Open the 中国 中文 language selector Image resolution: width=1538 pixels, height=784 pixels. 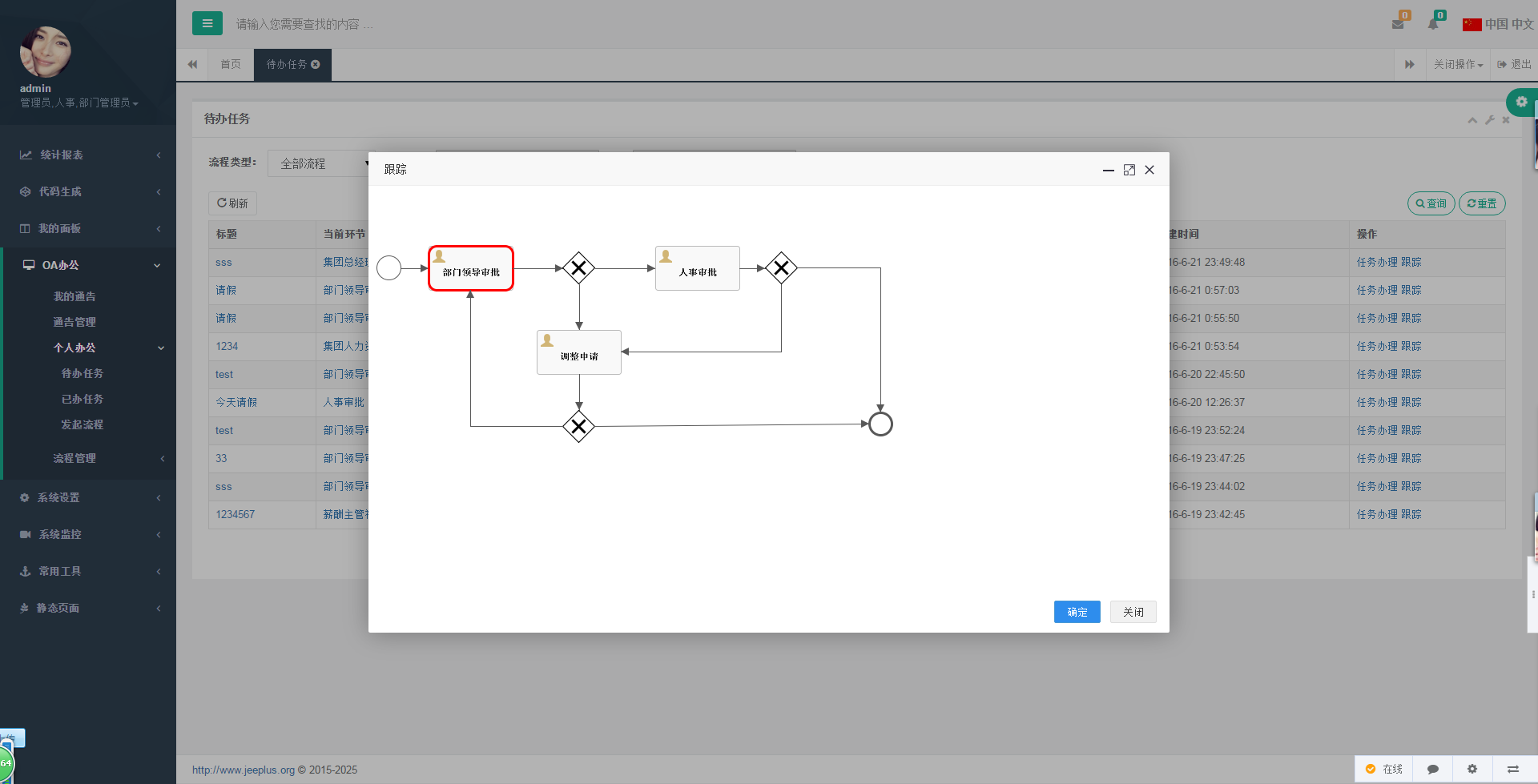[x=1498, y=24]
